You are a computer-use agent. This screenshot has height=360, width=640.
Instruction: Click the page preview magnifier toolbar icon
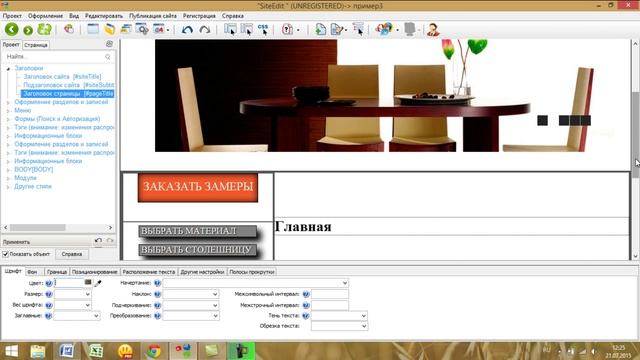point(142,29)
